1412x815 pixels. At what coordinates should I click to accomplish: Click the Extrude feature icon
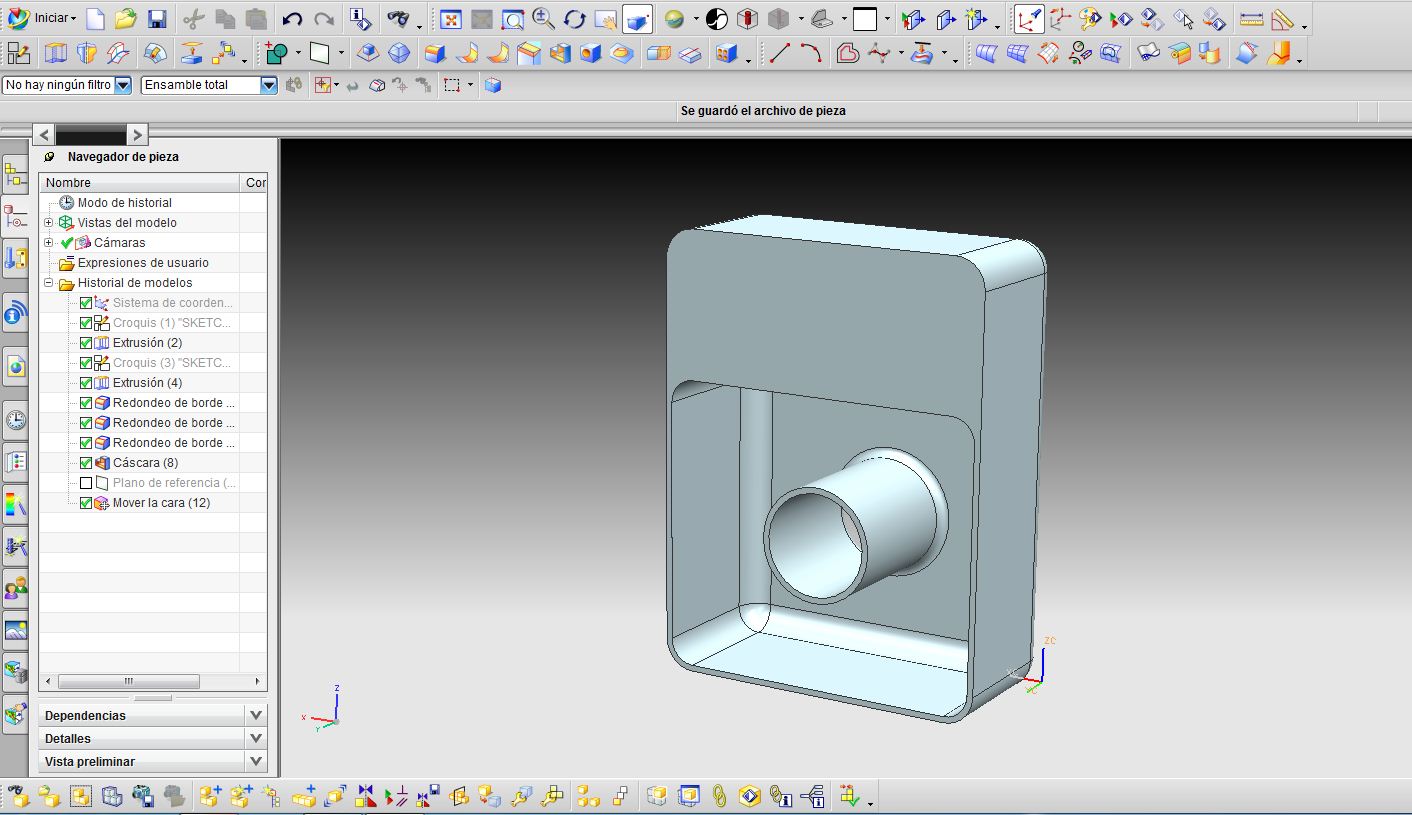pos(56,53)
